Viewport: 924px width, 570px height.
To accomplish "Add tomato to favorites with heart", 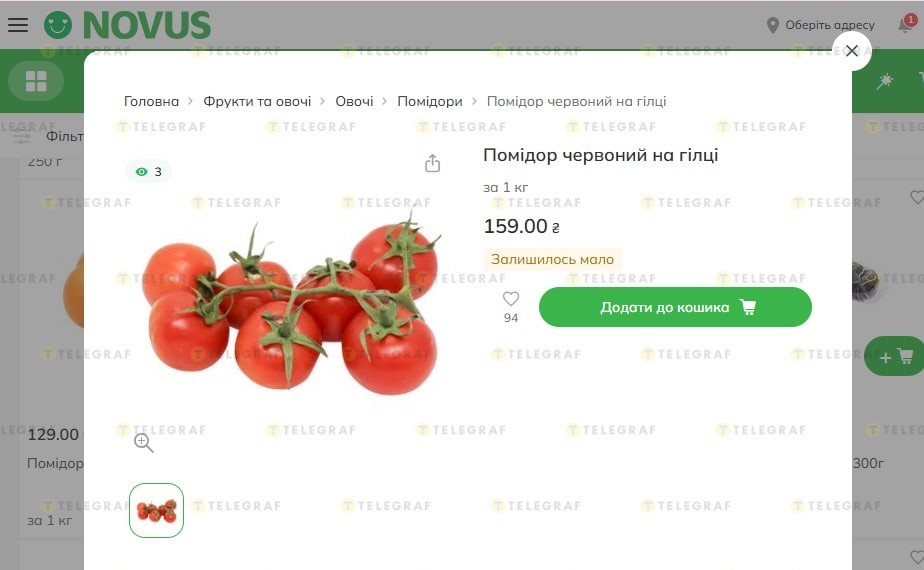I will coord(511,299).
